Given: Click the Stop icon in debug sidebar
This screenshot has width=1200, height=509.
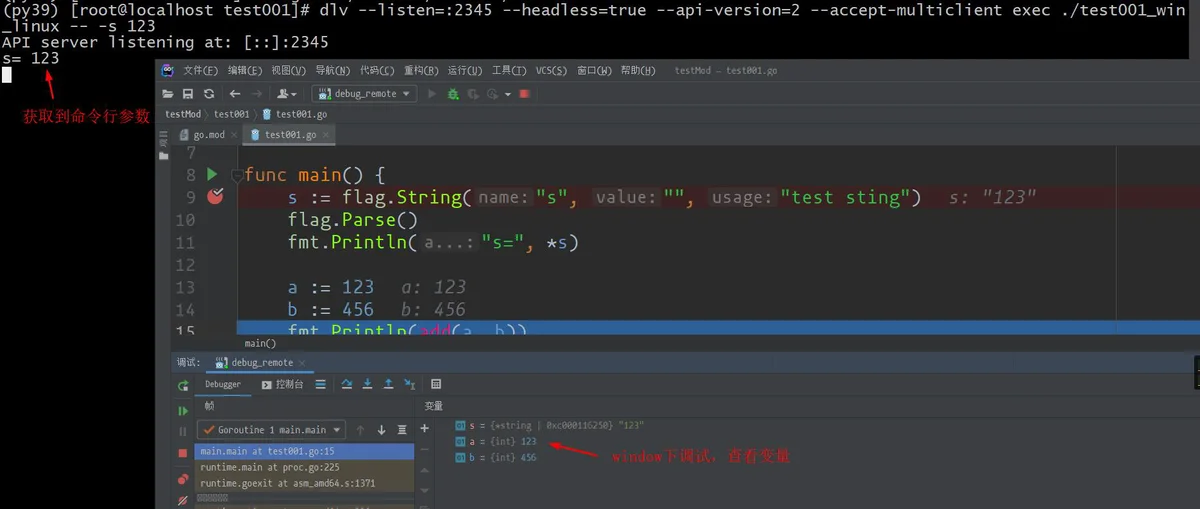Looking at the screenshot, I should coord(183,454).
